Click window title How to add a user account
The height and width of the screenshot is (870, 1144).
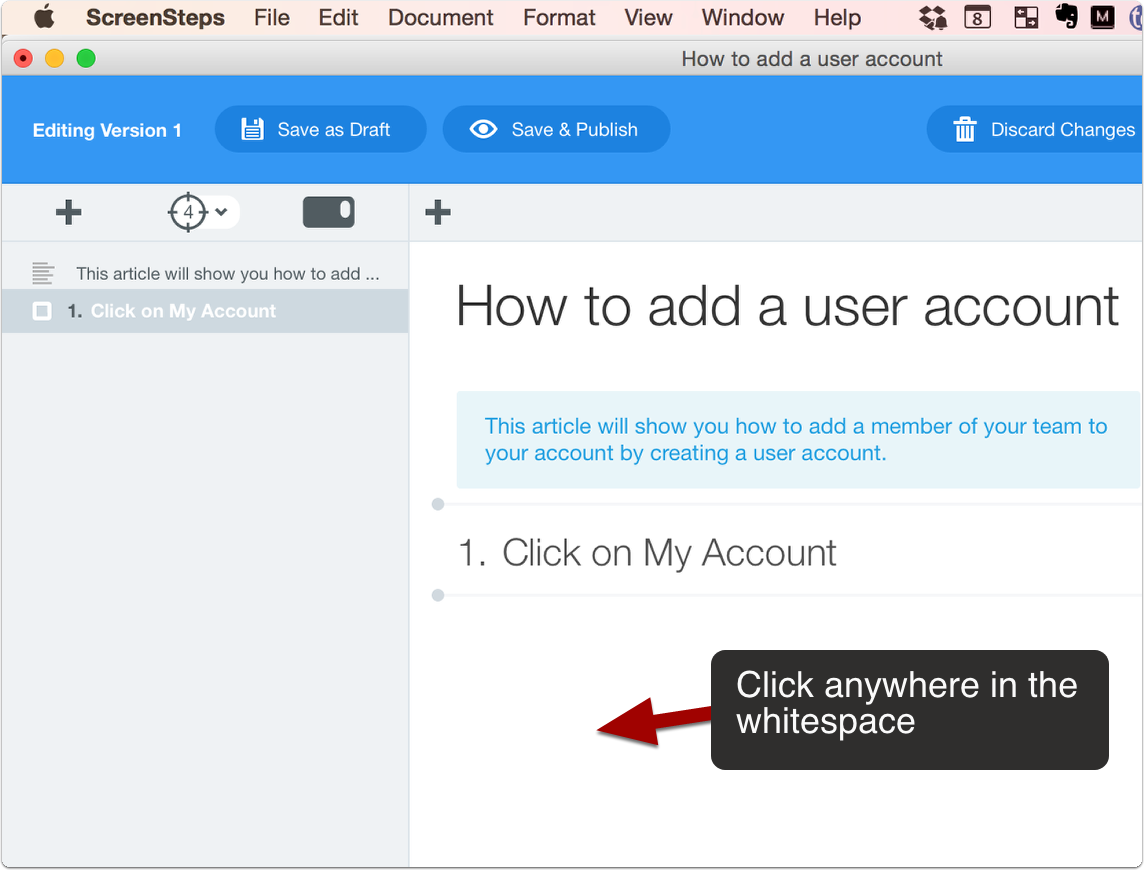[811, 58]
